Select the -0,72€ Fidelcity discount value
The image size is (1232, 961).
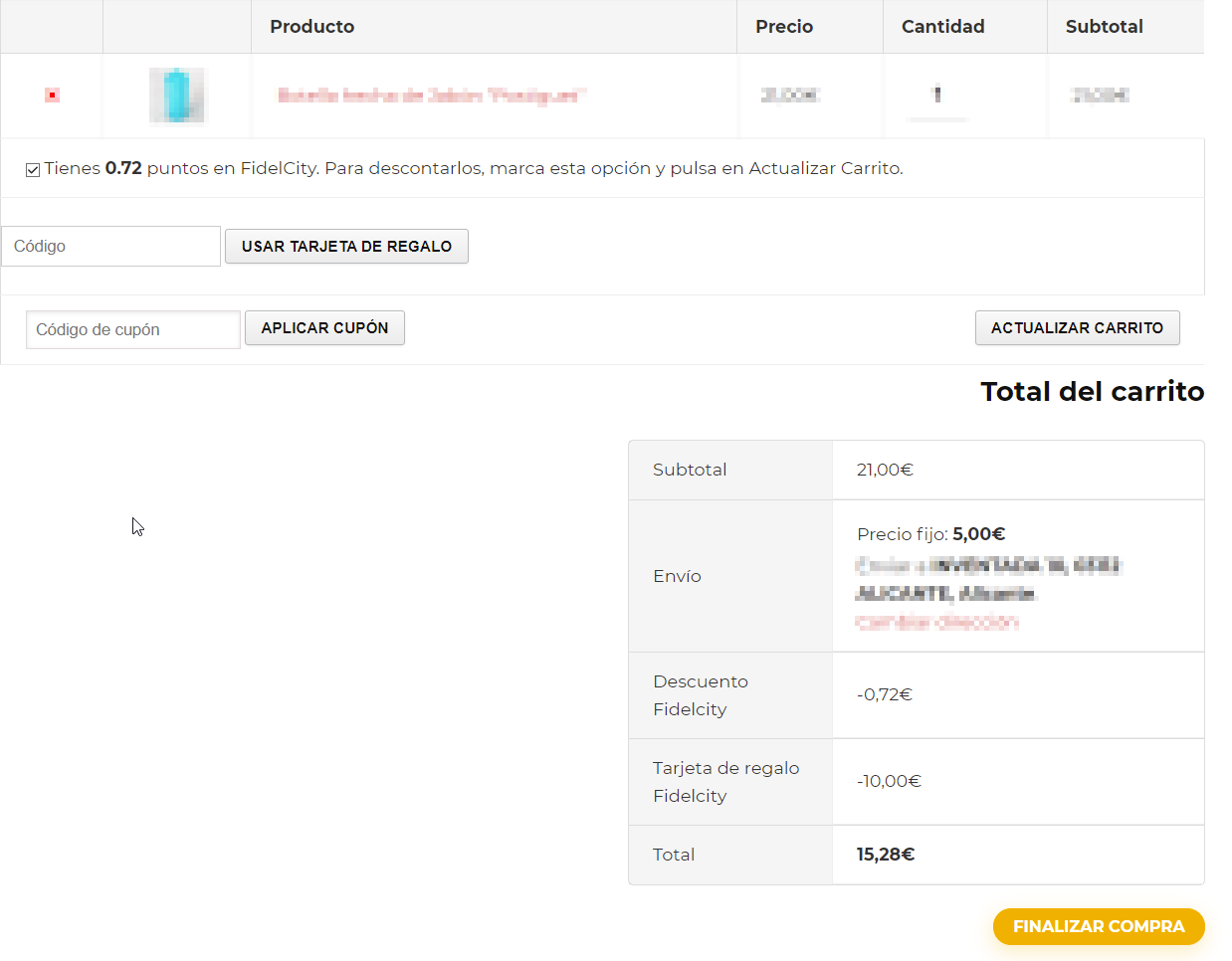pyautogui.click(x=884, y=694)
